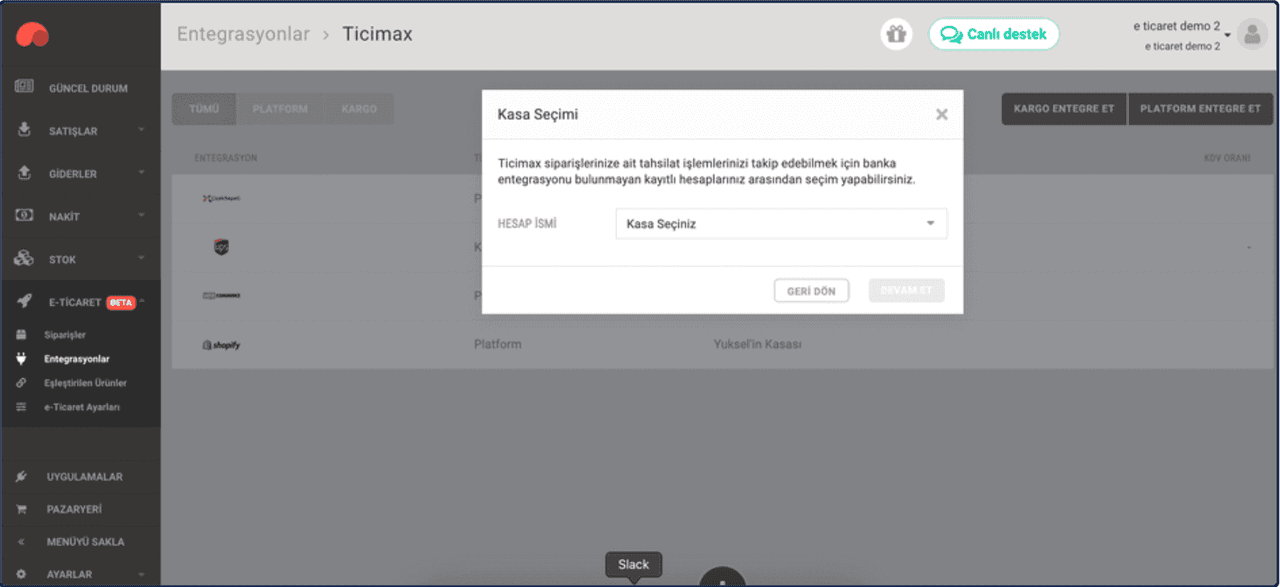The width and height of the screenshot is (1280, 587).
Task: Open Eşleştirilen Ürünler via its link icon
Action: 21,383
